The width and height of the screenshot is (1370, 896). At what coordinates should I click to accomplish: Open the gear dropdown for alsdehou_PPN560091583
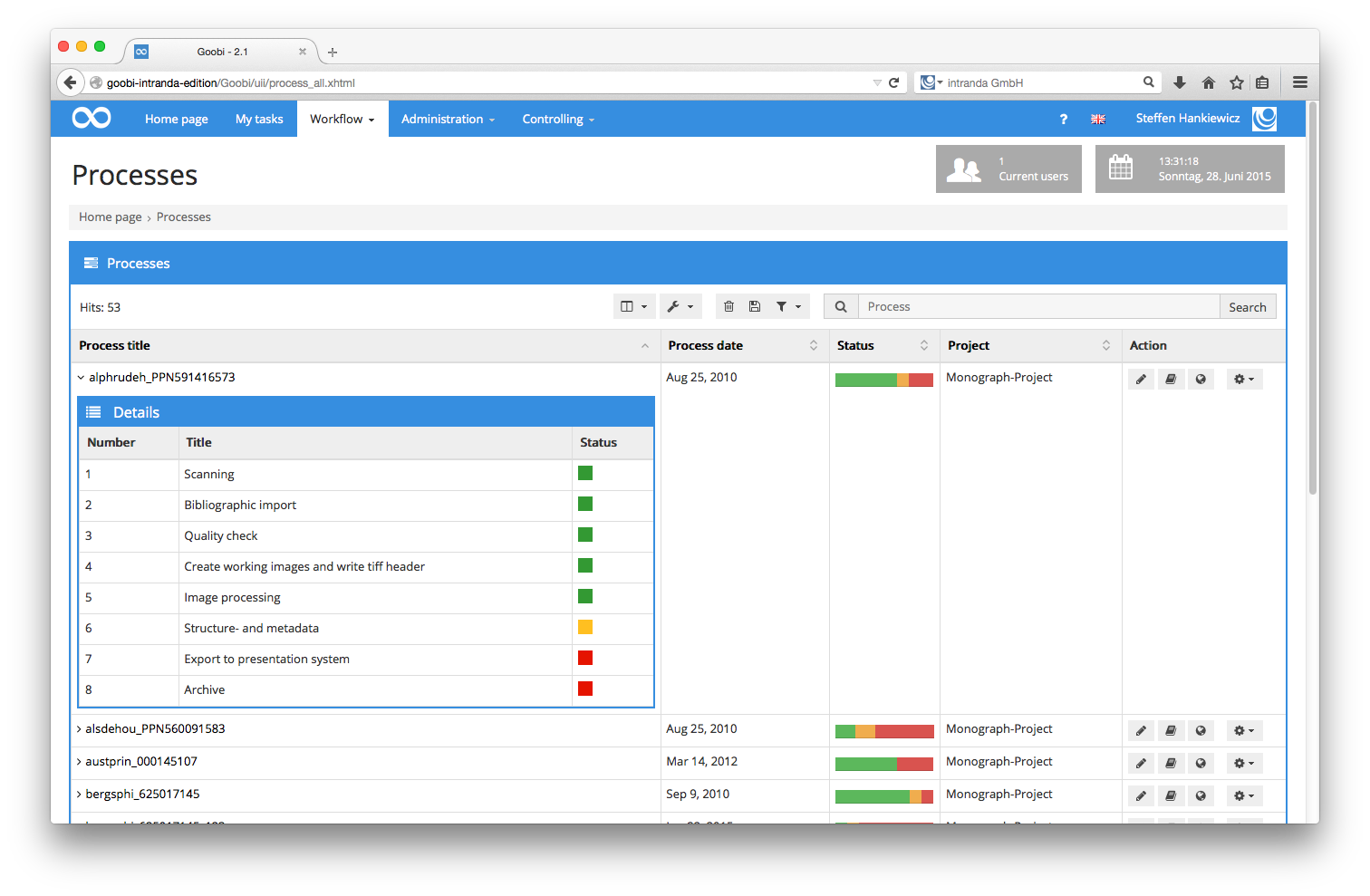pos(1244,730)
